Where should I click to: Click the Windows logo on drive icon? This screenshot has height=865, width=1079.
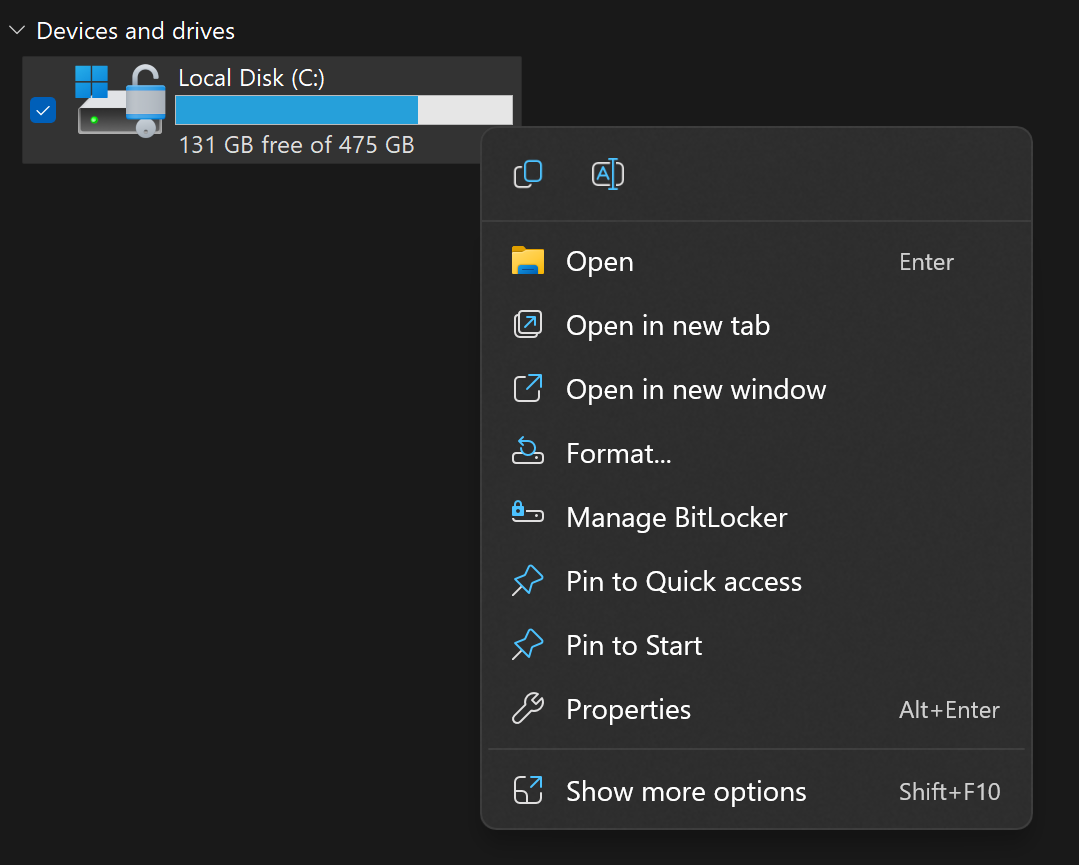pyautogui.click(x=91, y=81)
